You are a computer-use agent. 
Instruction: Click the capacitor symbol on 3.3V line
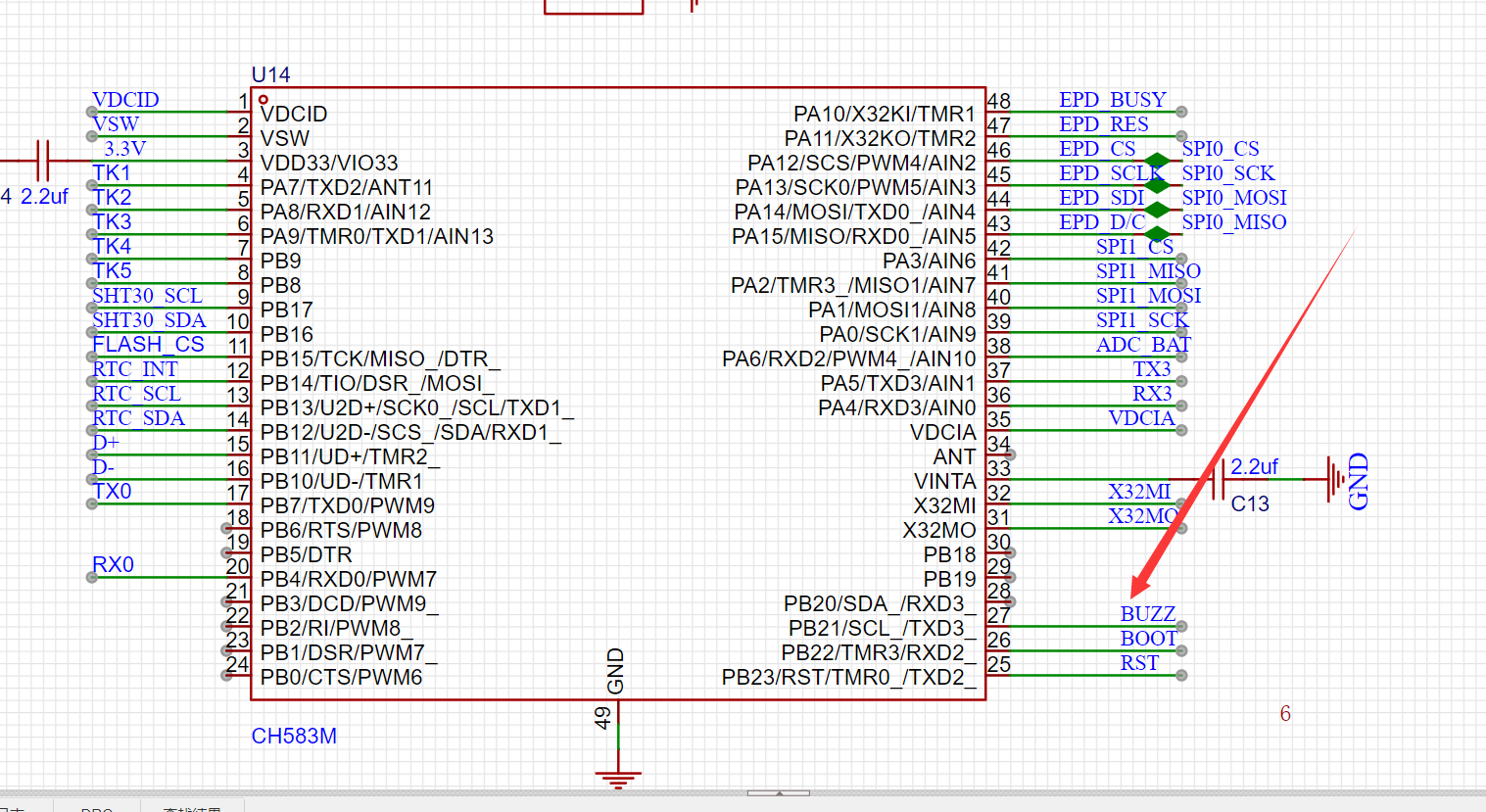41,160
